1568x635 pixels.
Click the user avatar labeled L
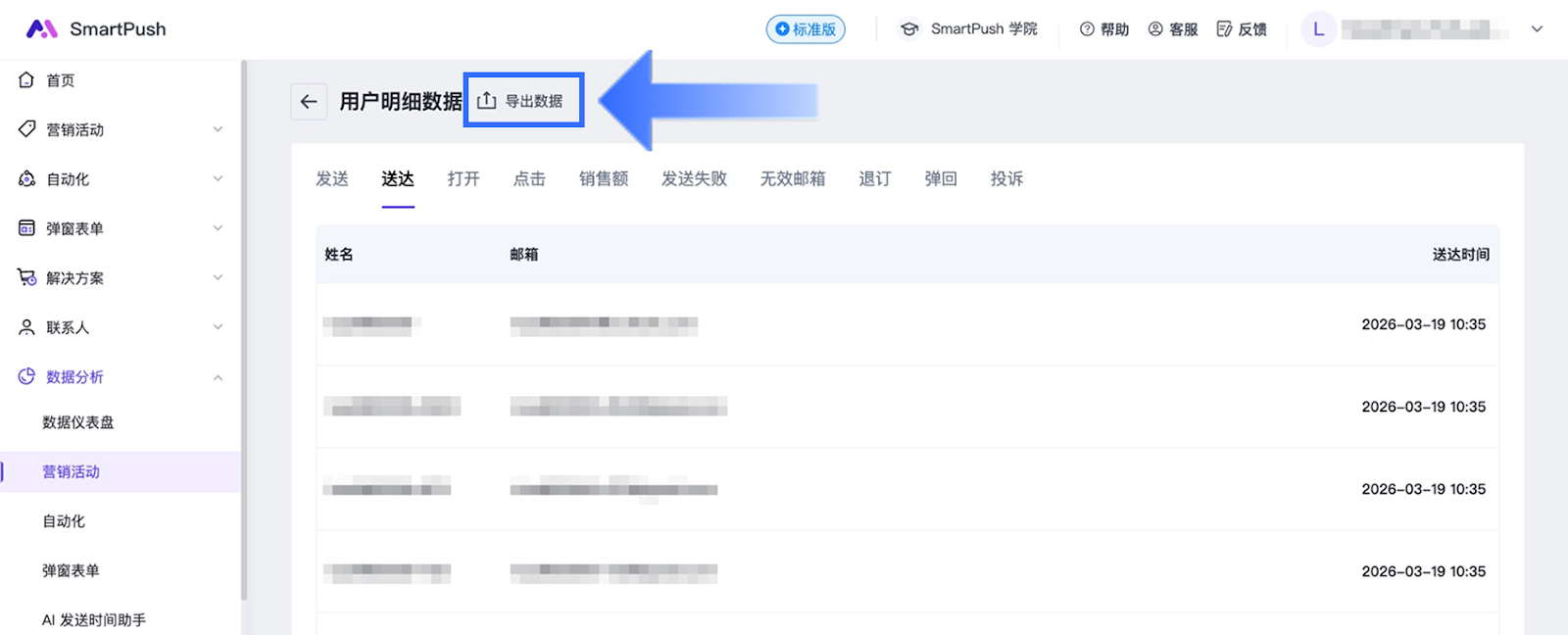coord(1318,29)
